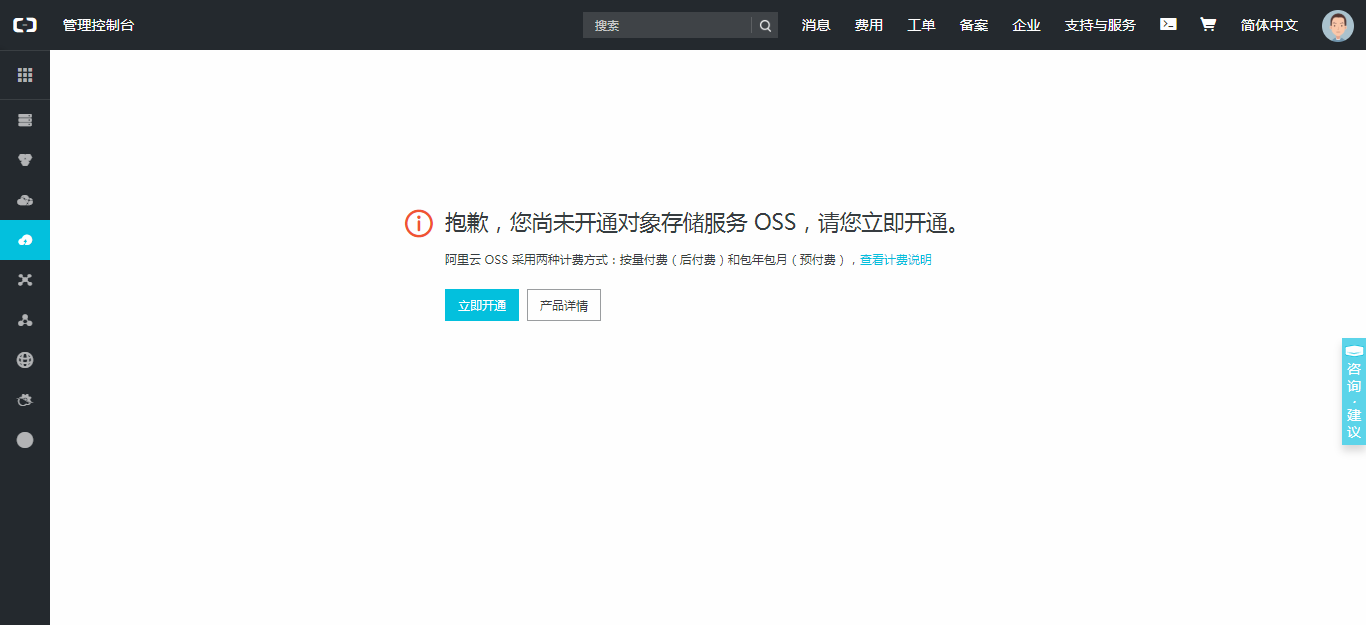Open the node topology icon in sidebar
The image size is (1366, 625).
[x=25, y=319]
